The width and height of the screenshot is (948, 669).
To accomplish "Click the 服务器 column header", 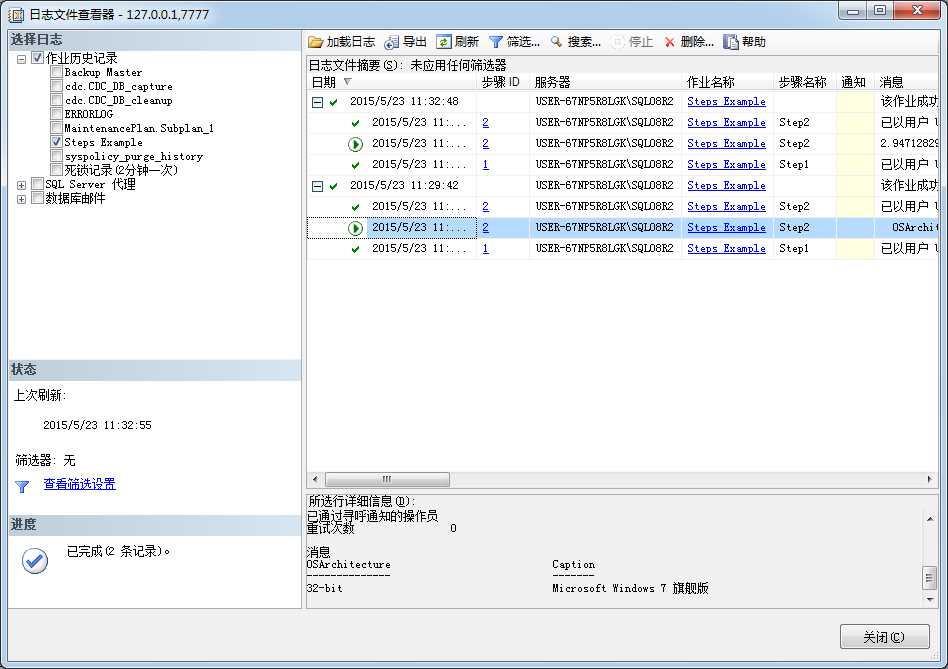I will pyautogui.click(x=605, y=82).
